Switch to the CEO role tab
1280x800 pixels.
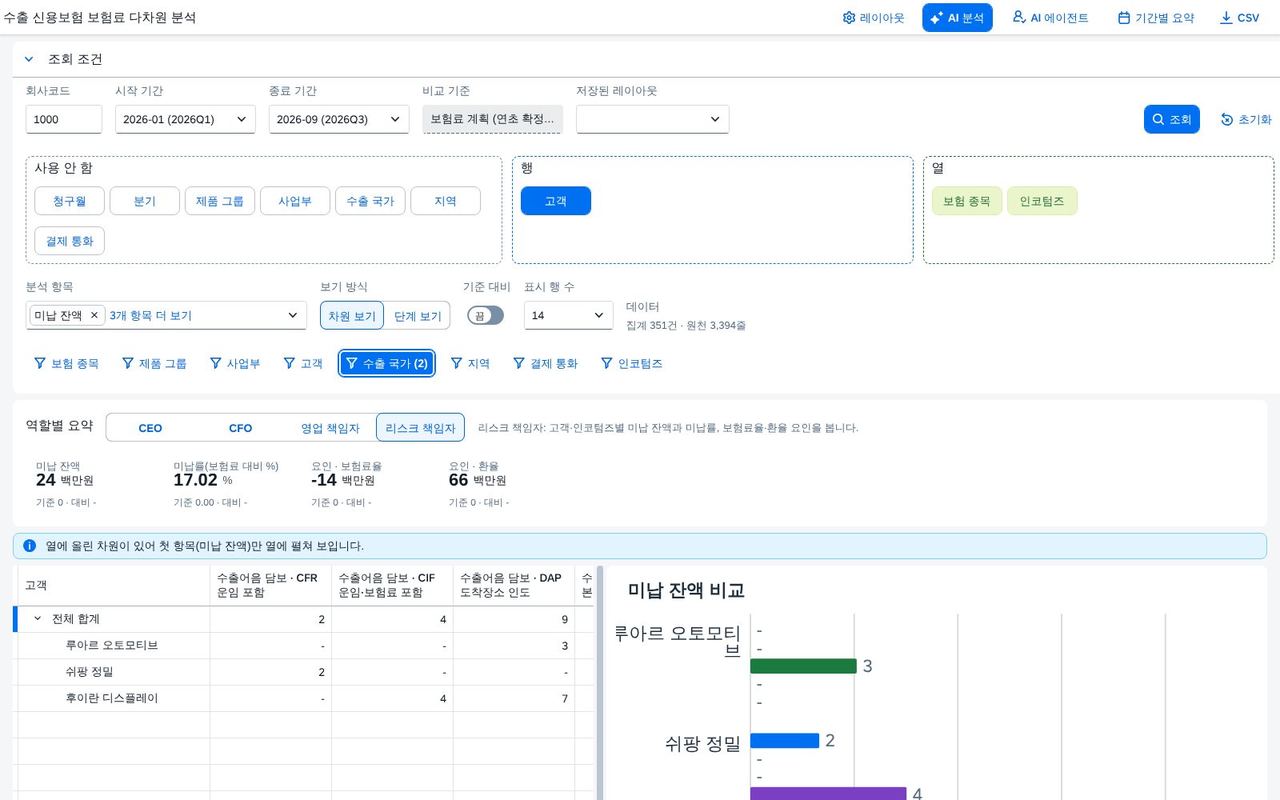150,428
